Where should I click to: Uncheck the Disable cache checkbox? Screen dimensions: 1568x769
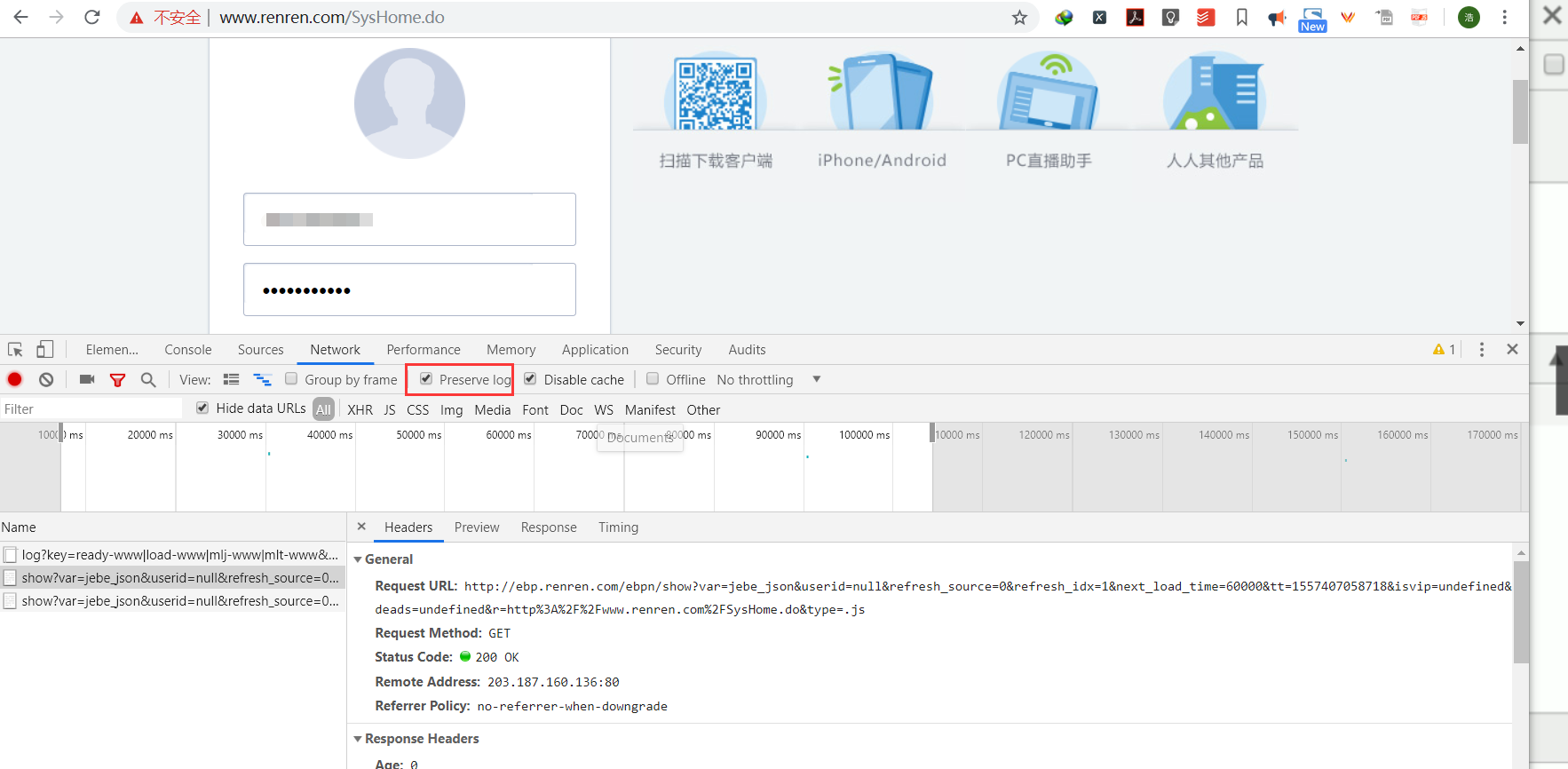click(x=530, y=379)
